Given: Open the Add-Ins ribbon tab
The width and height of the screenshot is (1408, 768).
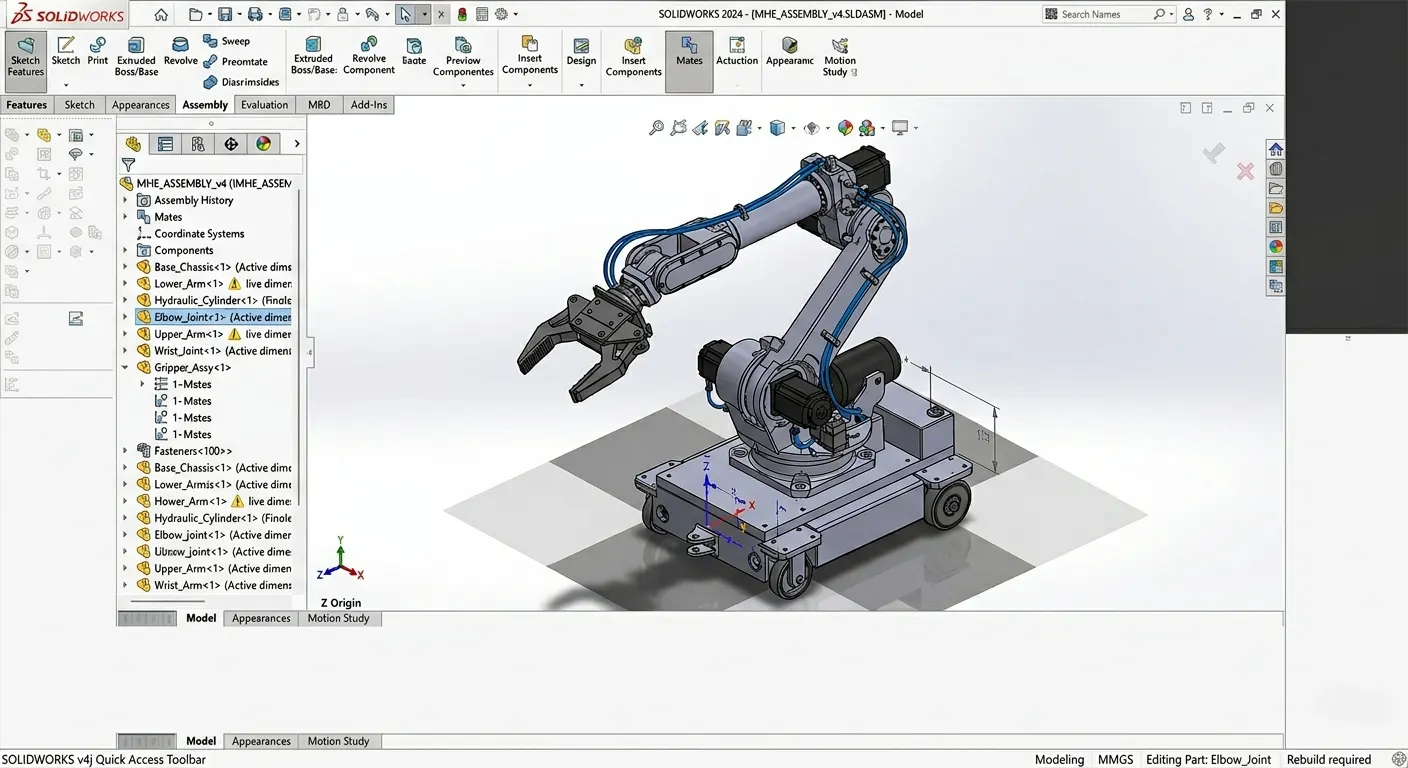Looking at the screenshot, I should 369,105.
